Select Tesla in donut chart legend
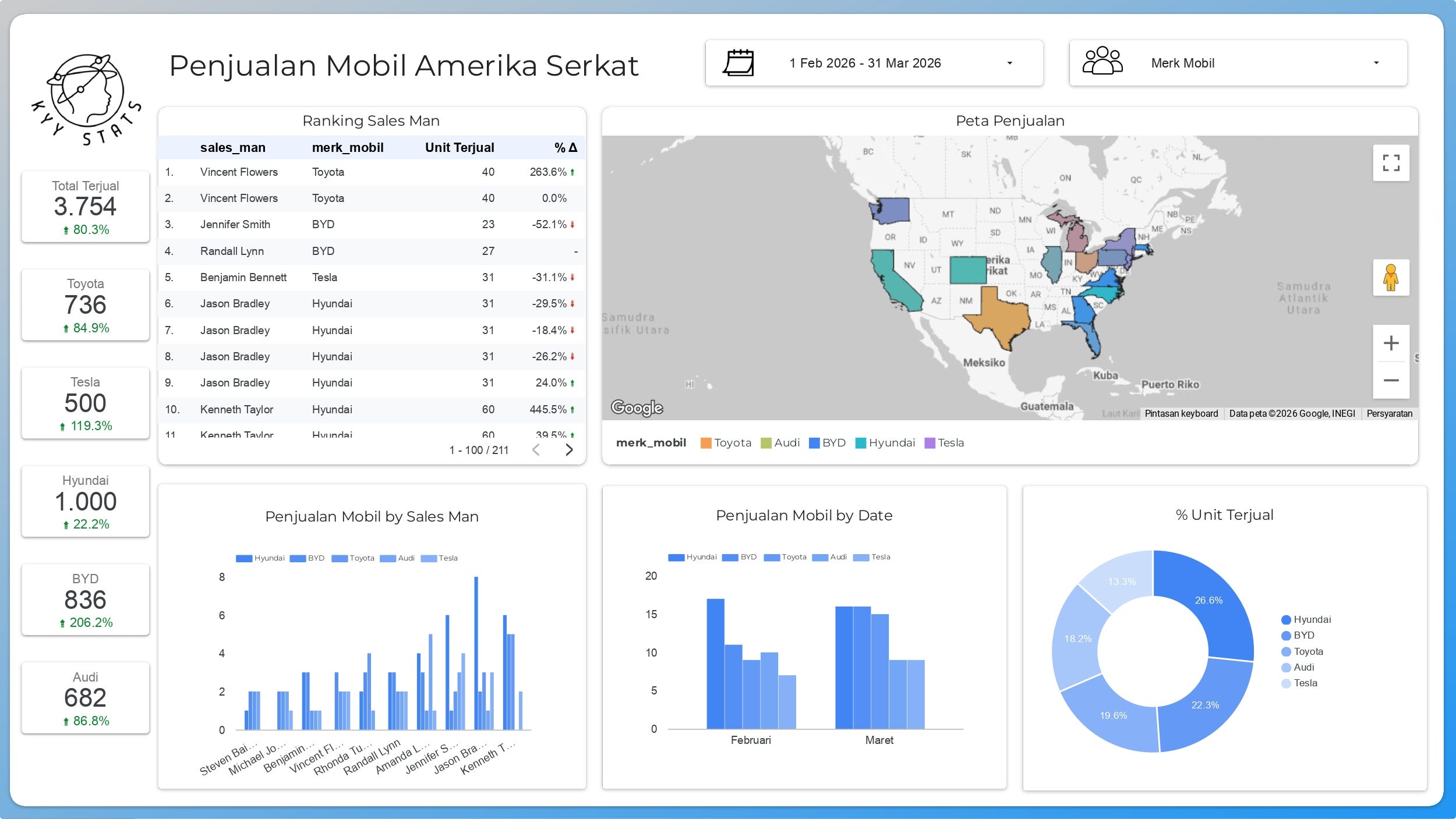 [x=1299, y=683]
